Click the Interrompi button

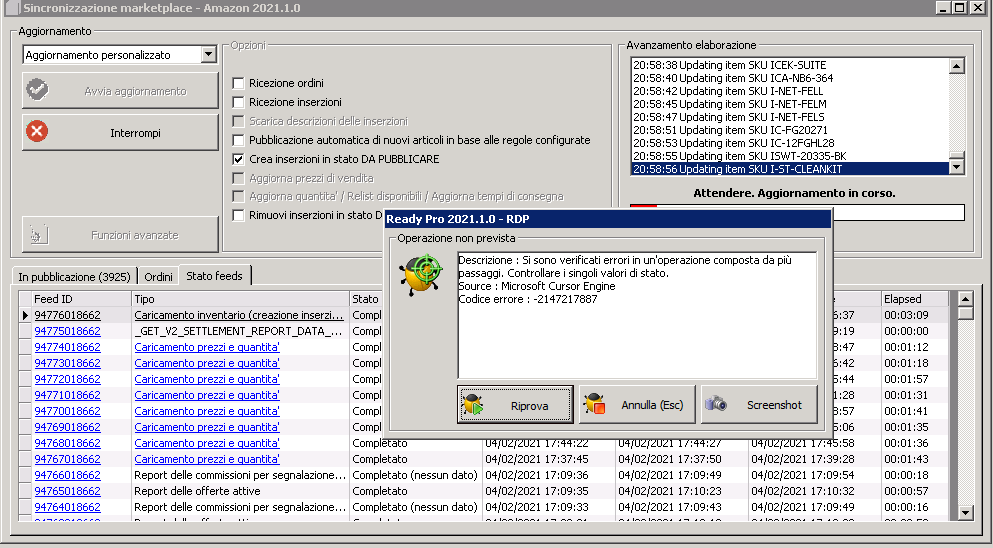tap(120, 132)
